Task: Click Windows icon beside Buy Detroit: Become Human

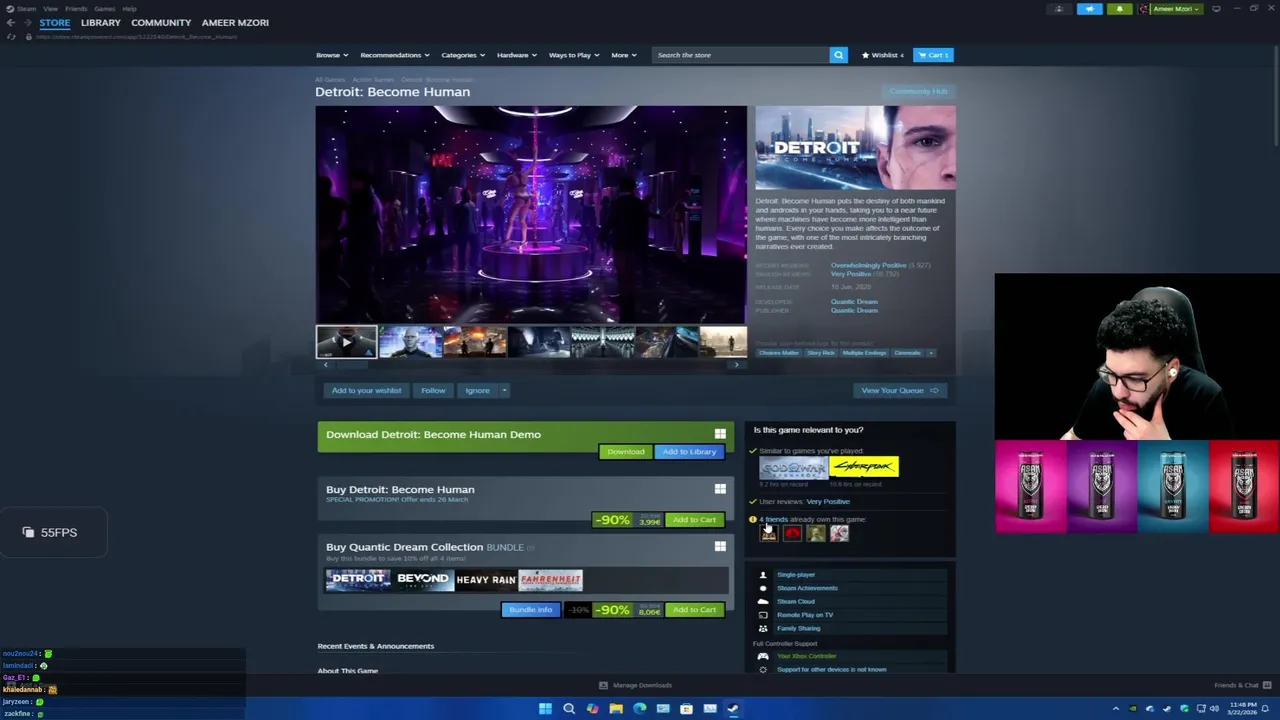Action: (x=720, y=489)
